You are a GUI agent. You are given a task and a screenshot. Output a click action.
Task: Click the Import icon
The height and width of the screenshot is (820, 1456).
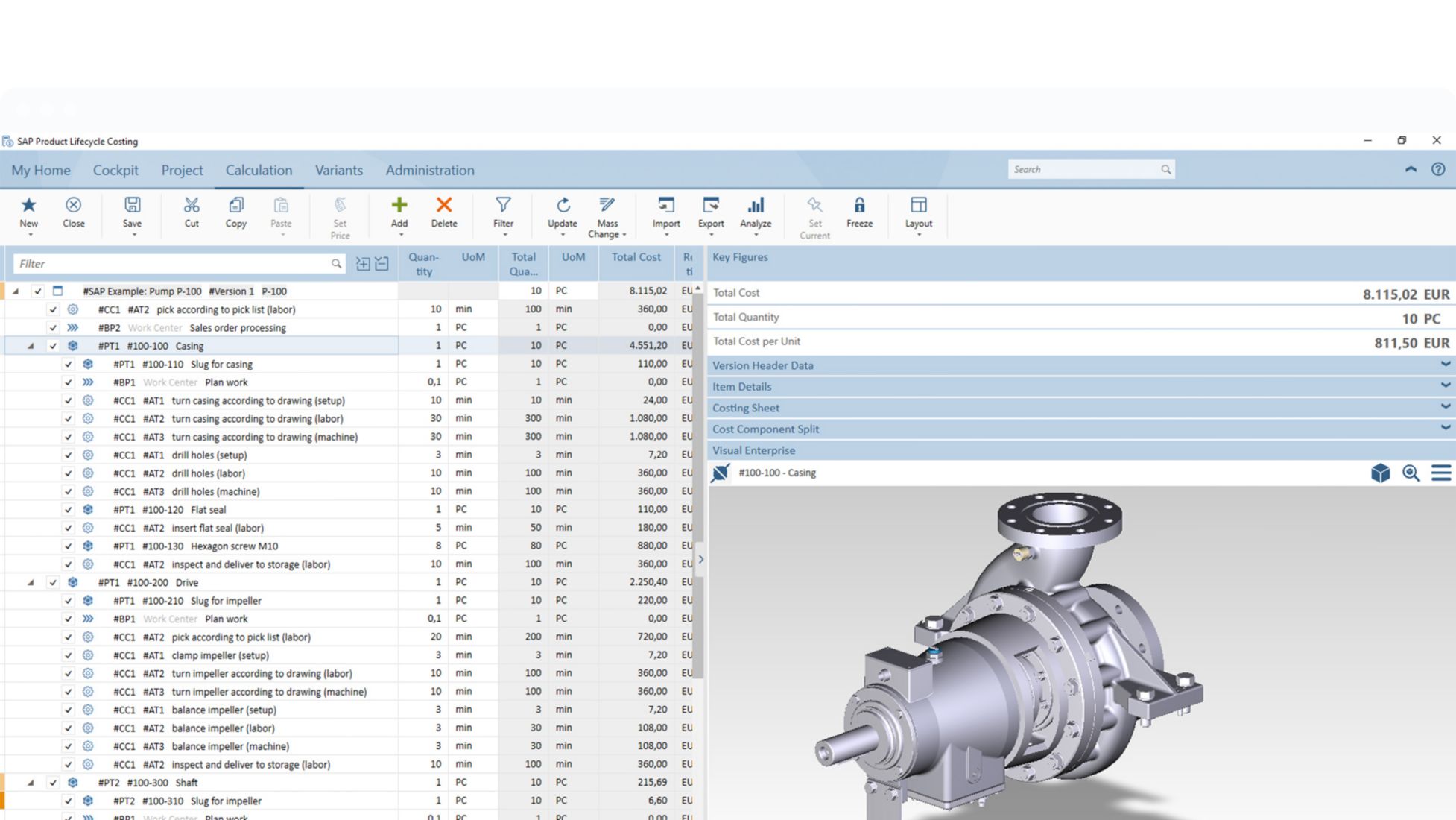665,214
